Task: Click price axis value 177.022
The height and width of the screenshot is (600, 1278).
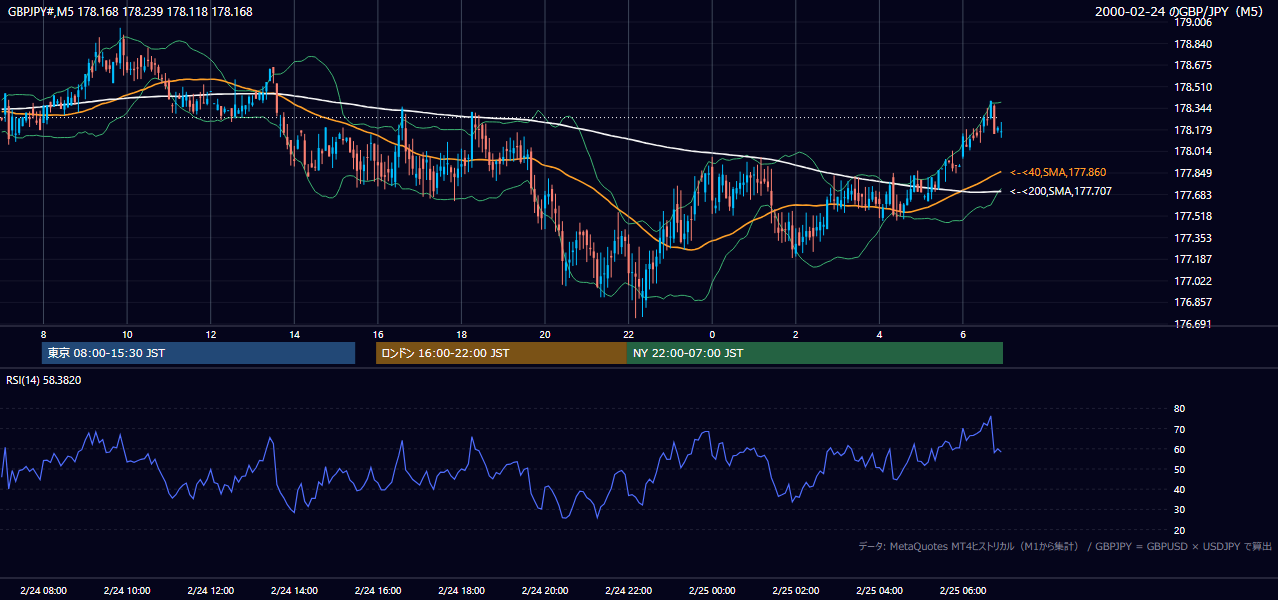Action: pos(1193,281)
